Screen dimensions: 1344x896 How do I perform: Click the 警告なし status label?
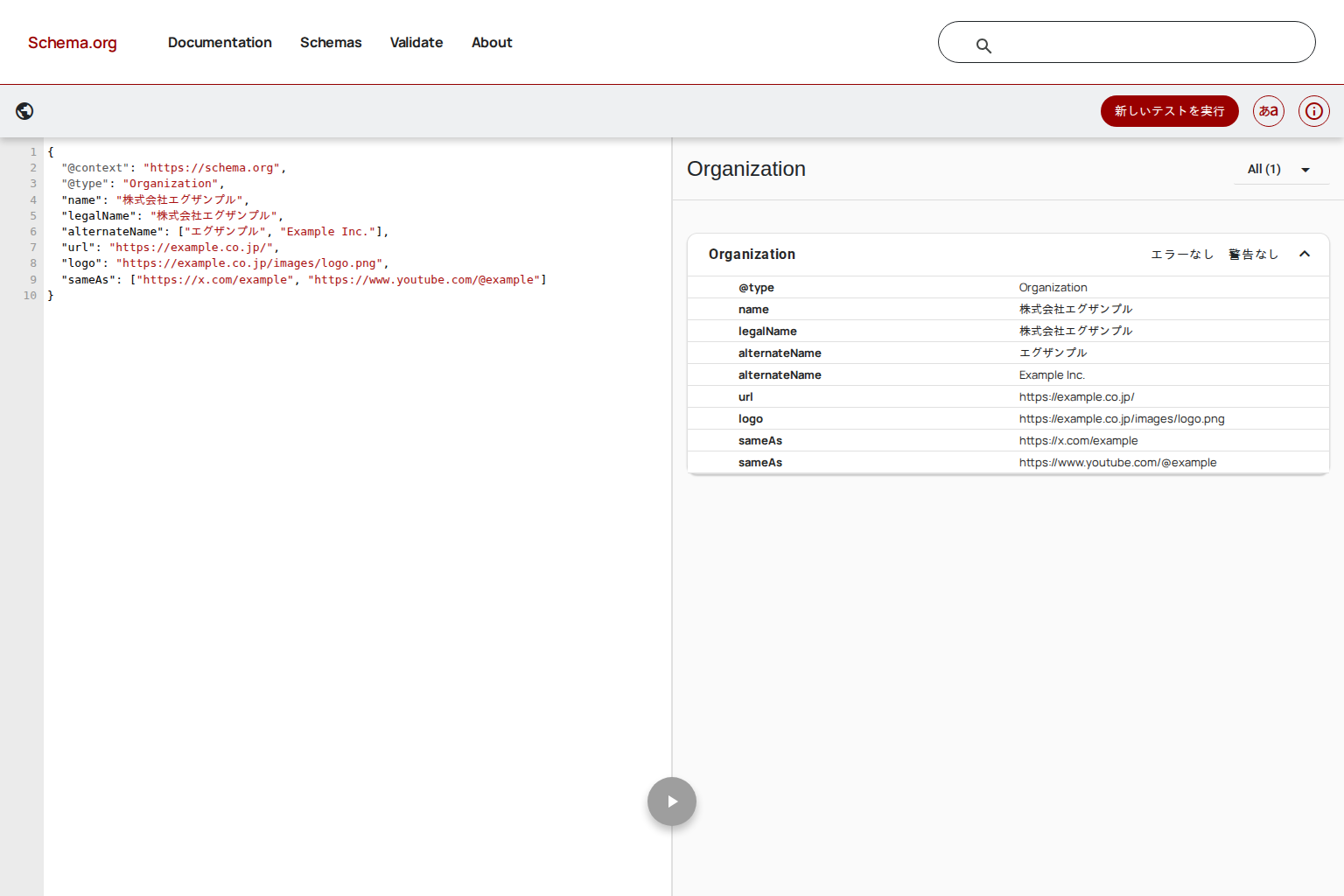pos(1254,255)
